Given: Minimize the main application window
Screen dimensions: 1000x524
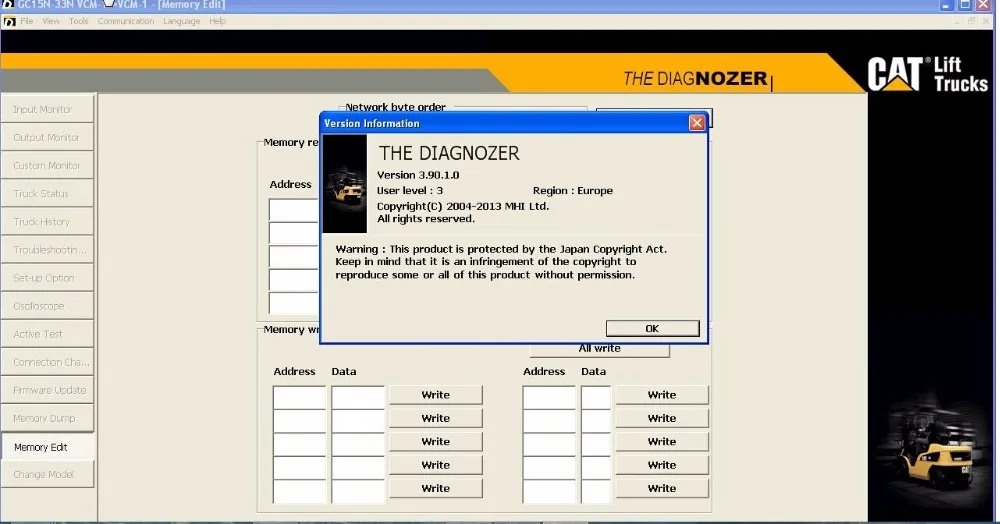Looking at the screenshot, I should (946, 5).
